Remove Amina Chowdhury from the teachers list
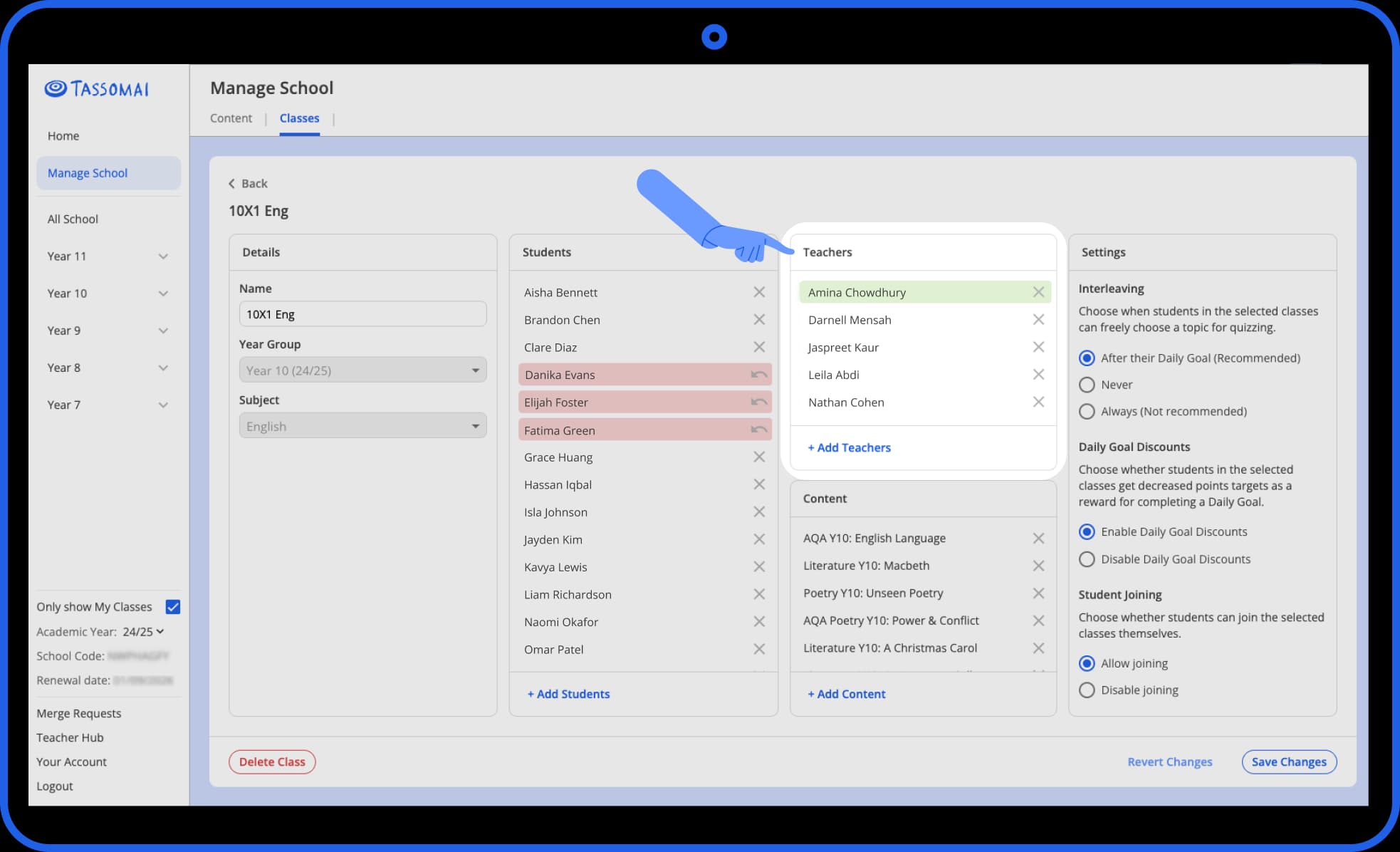The height and width of the screenshot is (852, 1400). tap(1038, 292)
